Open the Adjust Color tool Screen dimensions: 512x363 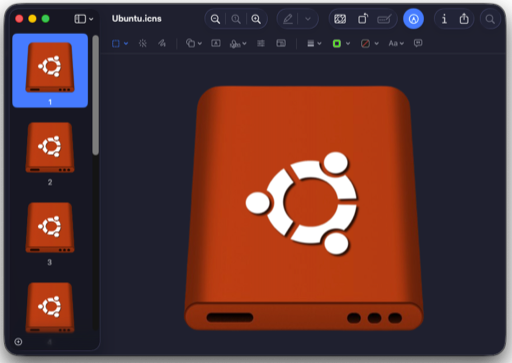[261, 43]
